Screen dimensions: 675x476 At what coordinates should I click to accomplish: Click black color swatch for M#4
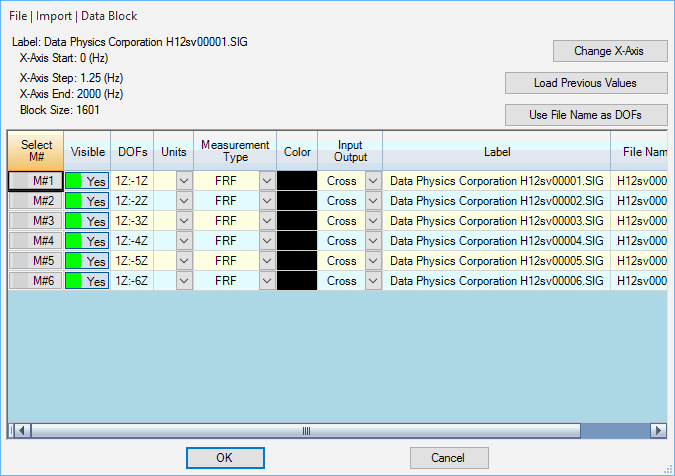pos(297,241)
